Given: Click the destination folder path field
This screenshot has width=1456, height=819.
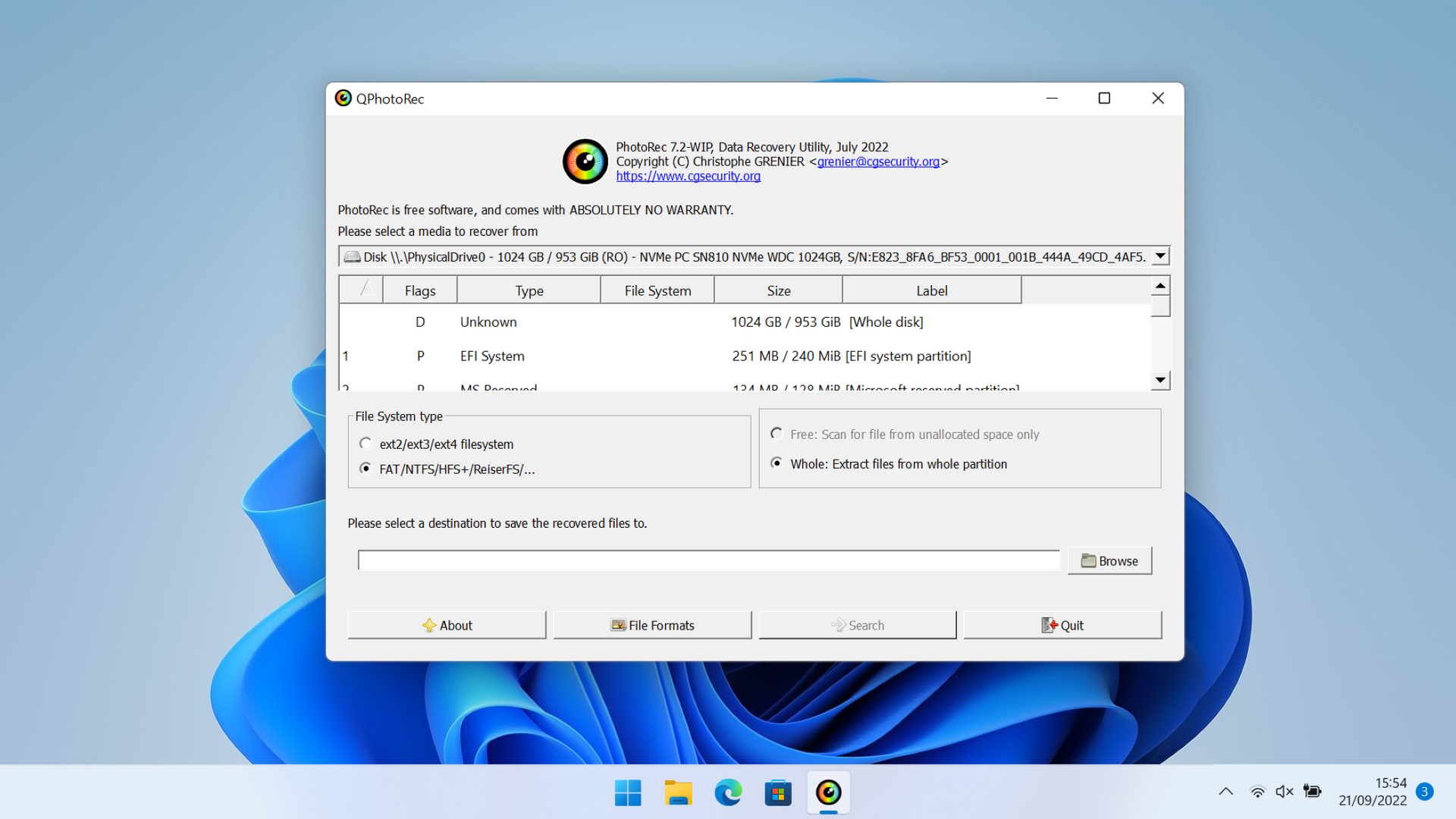Looking at the screenshot, I should pos(708,560).
